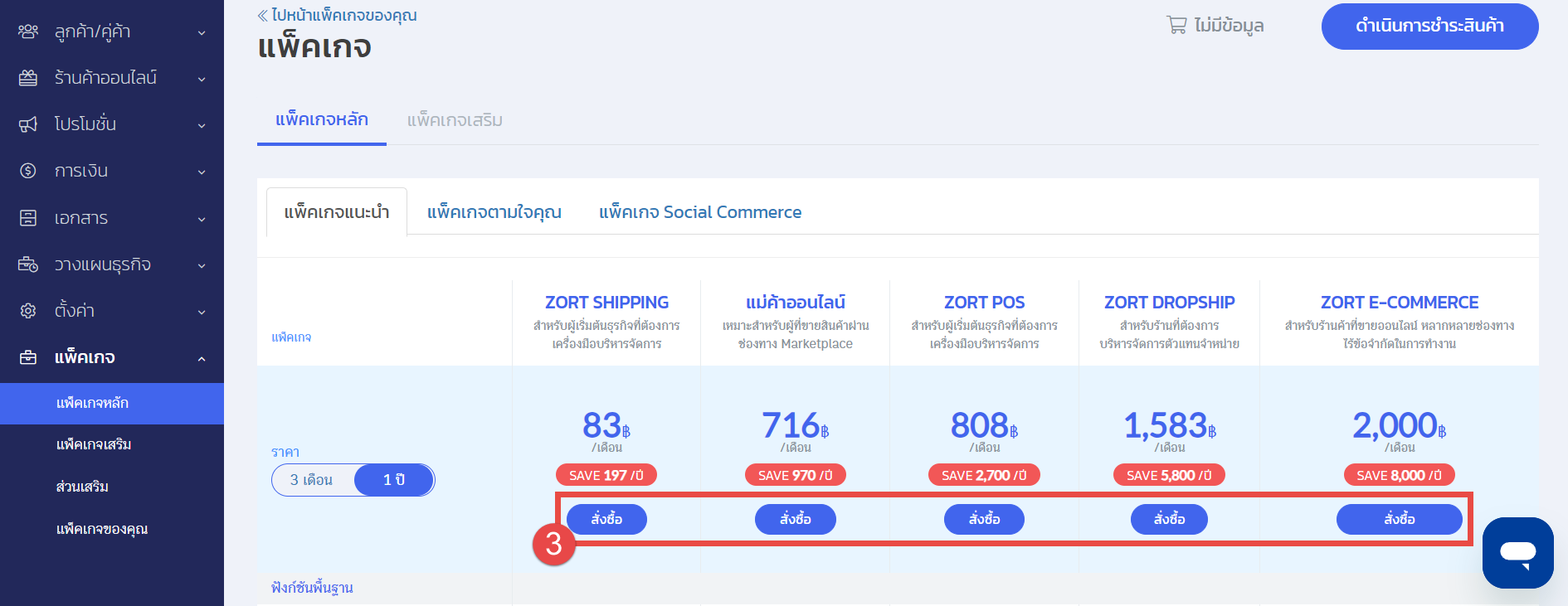Image resolution: width=1568 pixels, height=606 pixels.
Task: Click the 2,000฿ price
Action: [1400, 426]
